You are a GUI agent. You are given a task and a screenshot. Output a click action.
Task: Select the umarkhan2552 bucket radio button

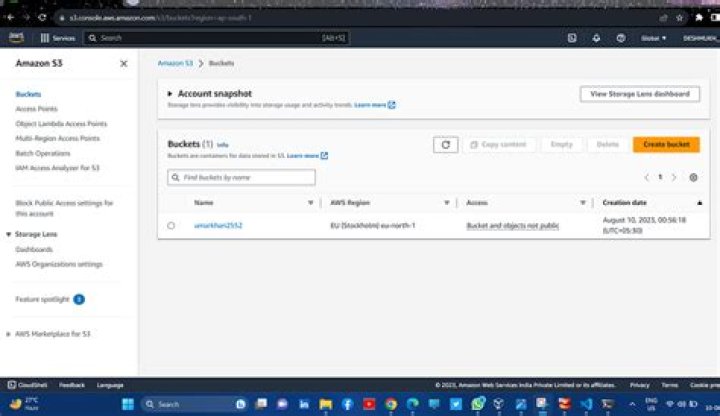171,225
